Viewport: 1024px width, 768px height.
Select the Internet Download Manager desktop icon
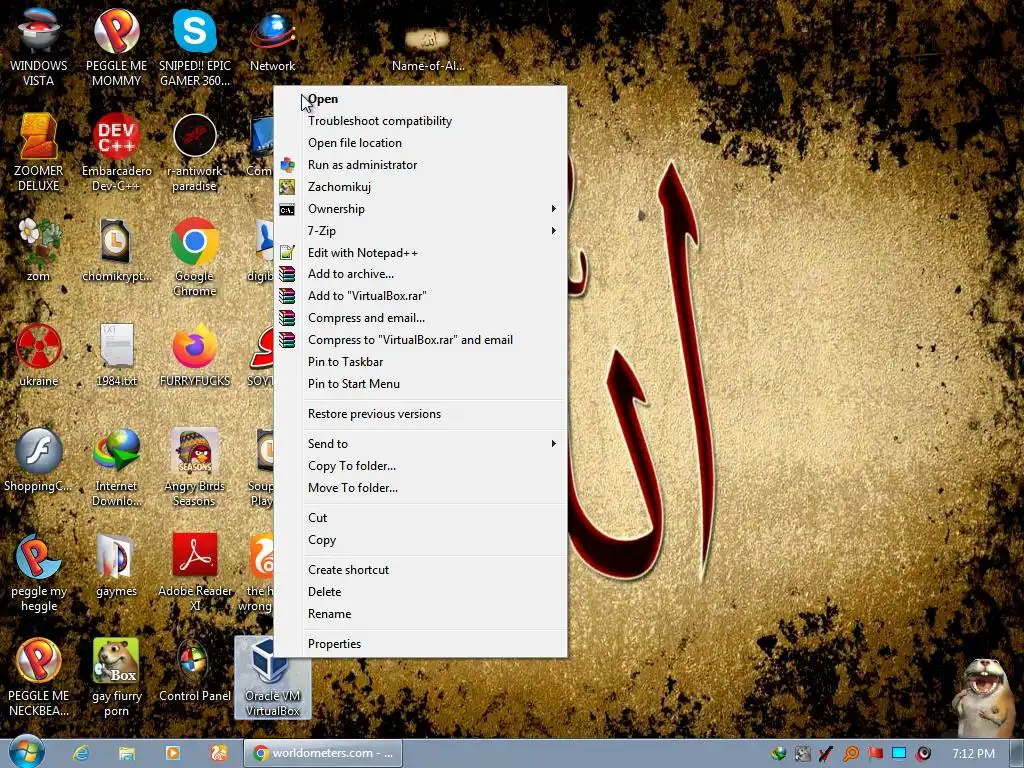(x=116, y=466)
